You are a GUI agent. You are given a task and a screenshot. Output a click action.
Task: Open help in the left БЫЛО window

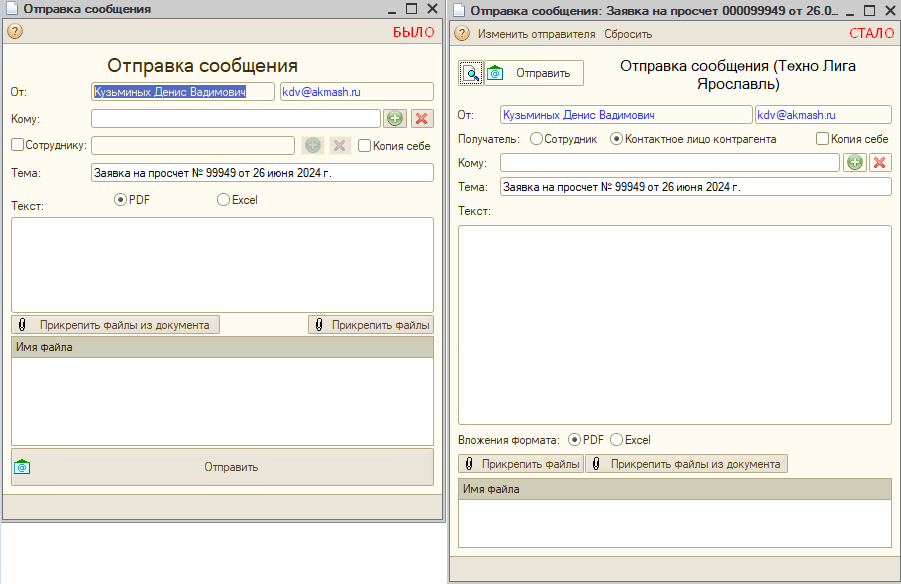pyautogui.click(x=15, y=31)
